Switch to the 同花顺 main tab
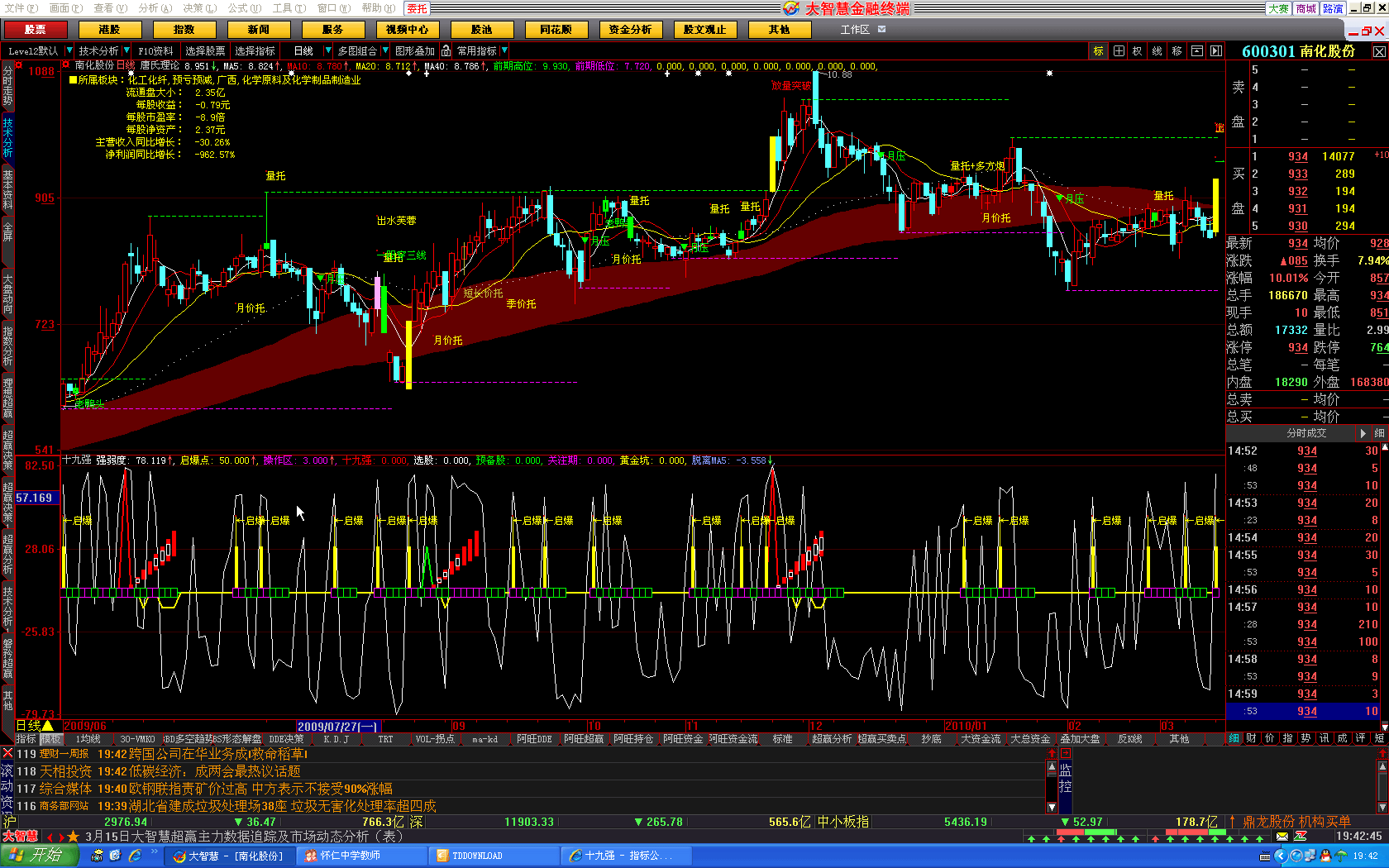This screenshot has width=1389, height=868. pos(556,30)
